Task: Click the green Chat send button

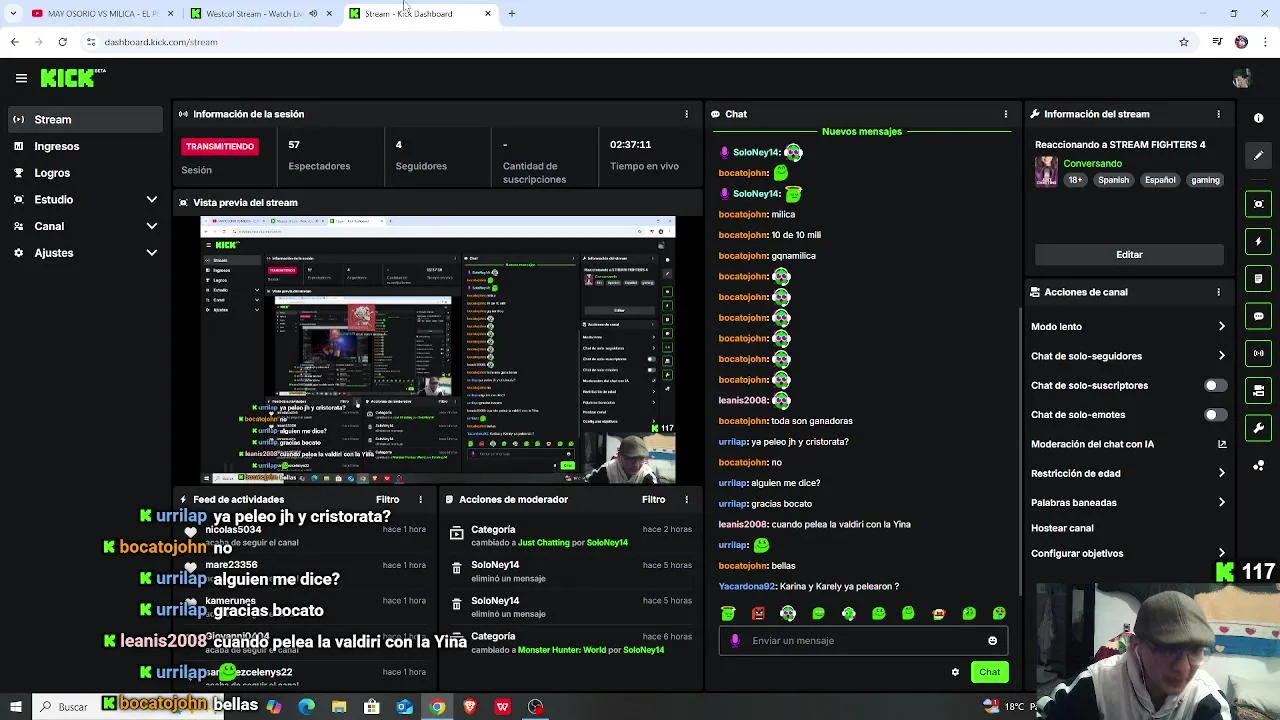Action: click(x=989, y=672)
